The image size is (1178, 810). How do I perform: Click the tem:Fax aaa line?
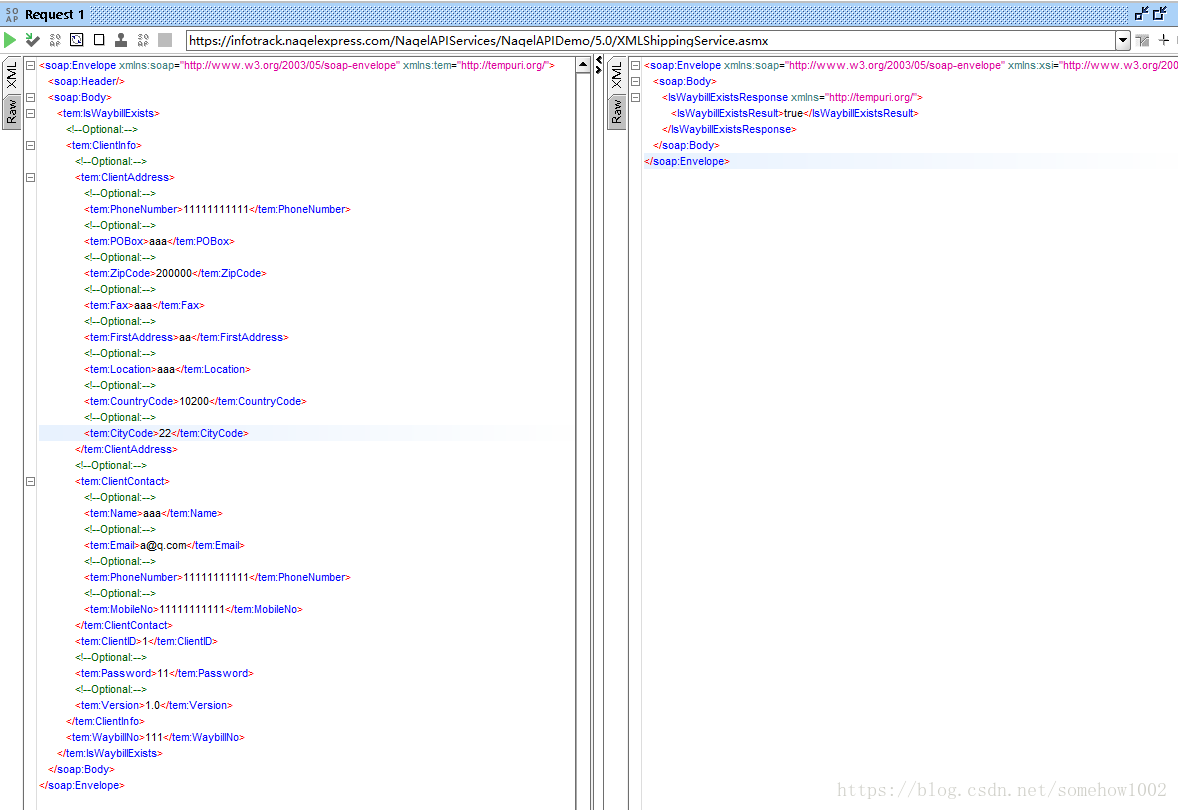coord(144,305)
